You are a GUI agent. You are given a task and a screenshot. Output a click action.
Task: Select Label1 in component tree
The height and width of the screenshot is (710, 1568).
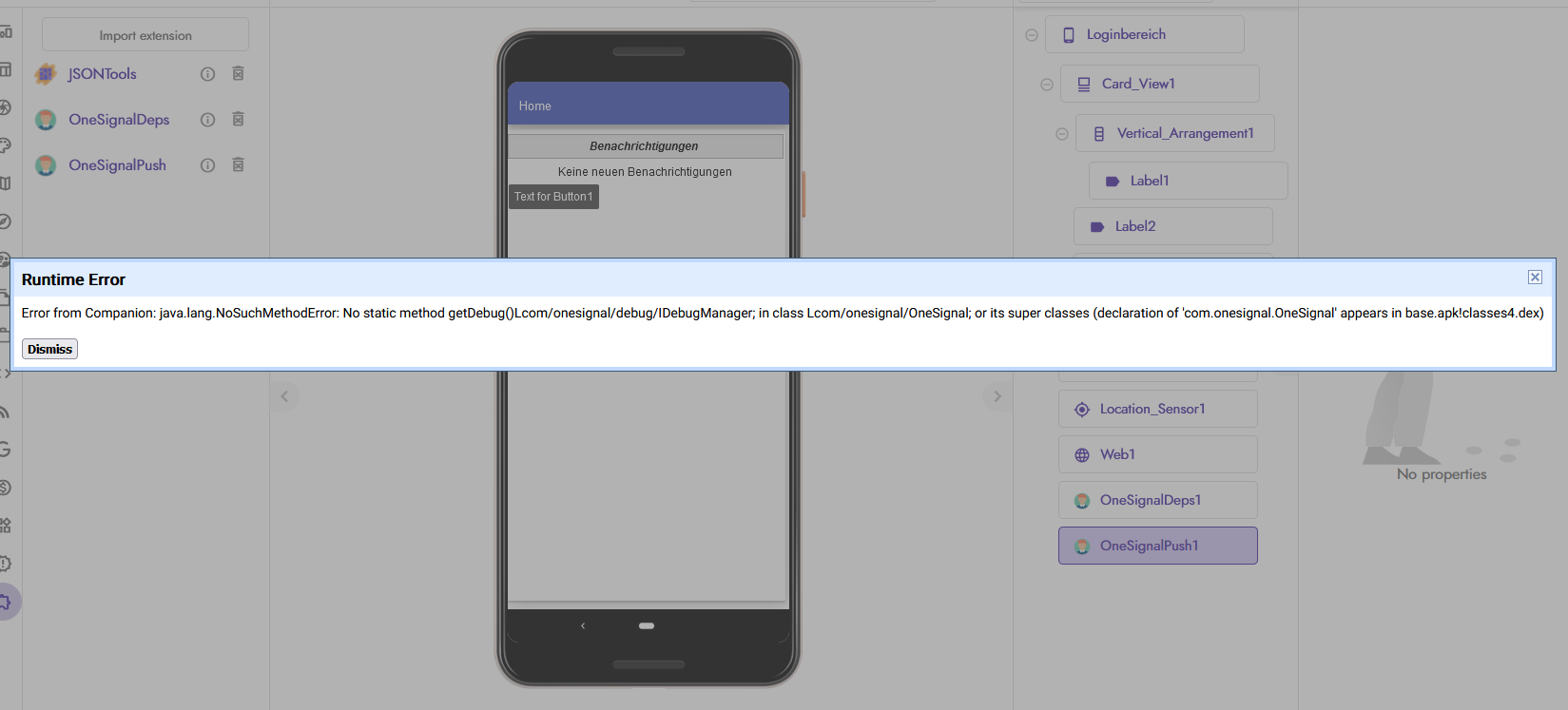[1189, 181]
